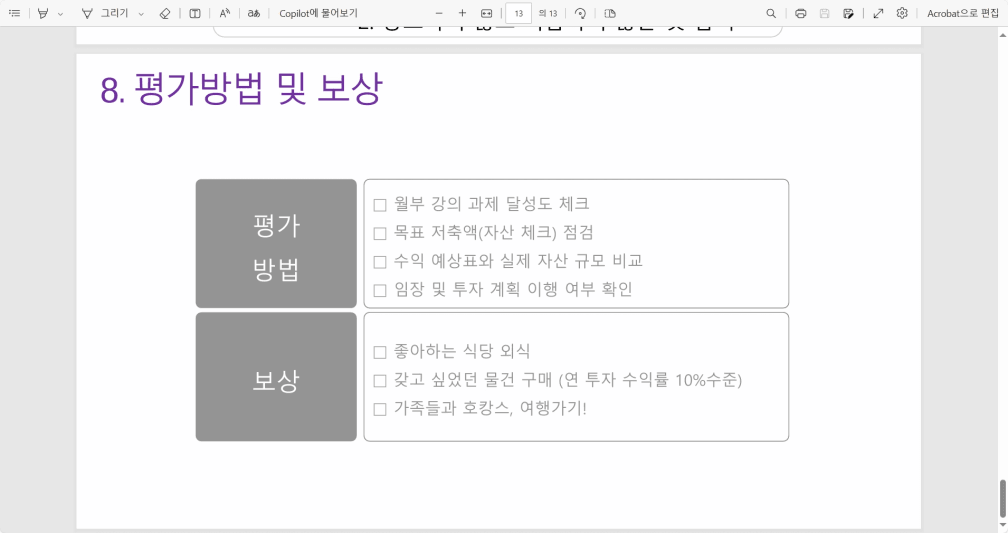This screenshot has height=533, width=1008.
Task: Click the 그리기 draw tool
Action: click(105, 13)
